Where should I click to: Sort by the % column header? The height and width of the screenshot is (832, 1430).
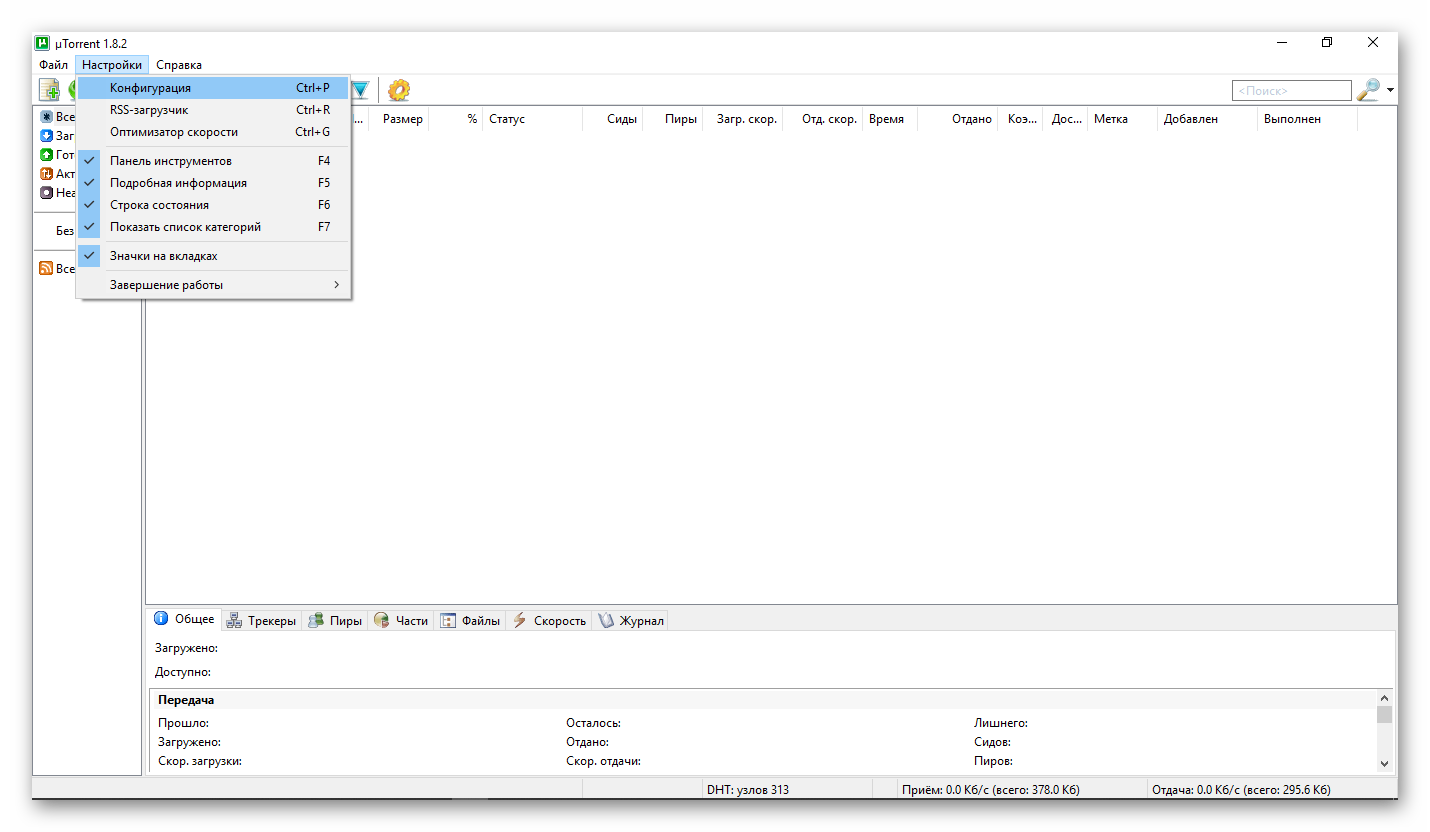(x=455, y=119)
